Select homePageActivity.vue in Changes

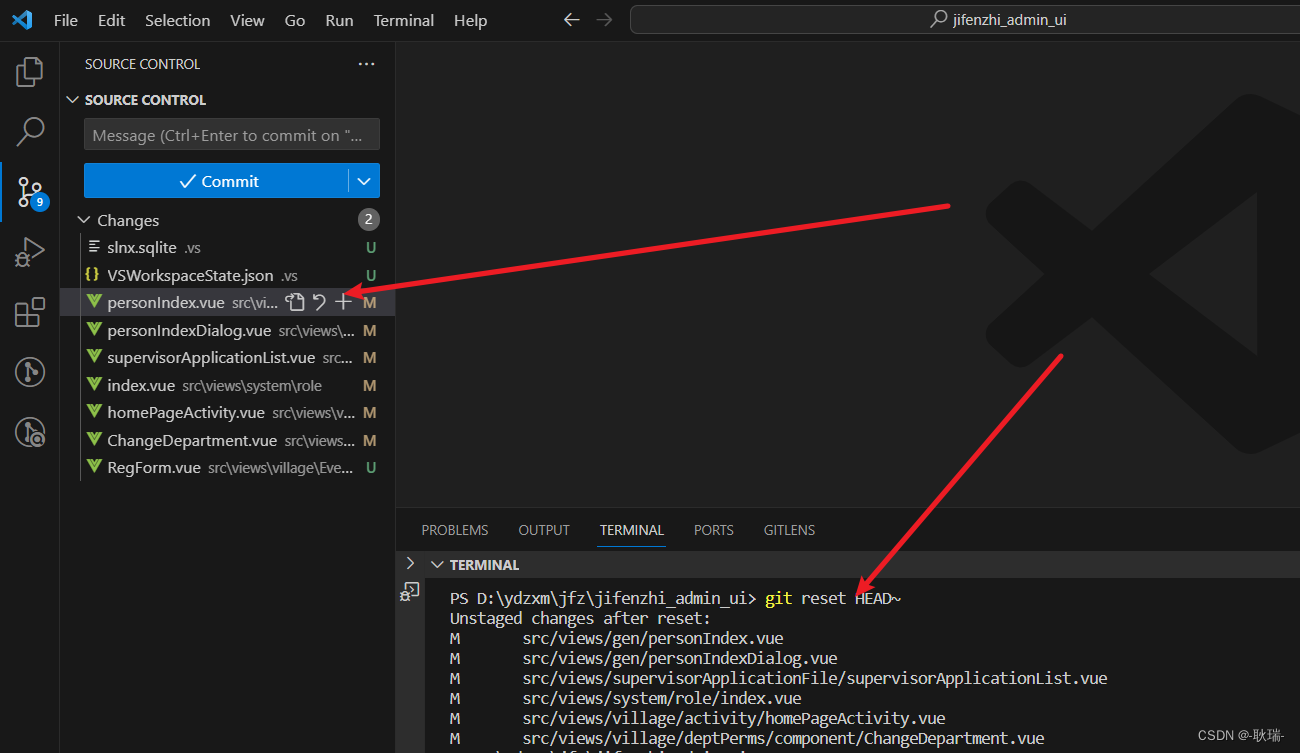(227, 412)
